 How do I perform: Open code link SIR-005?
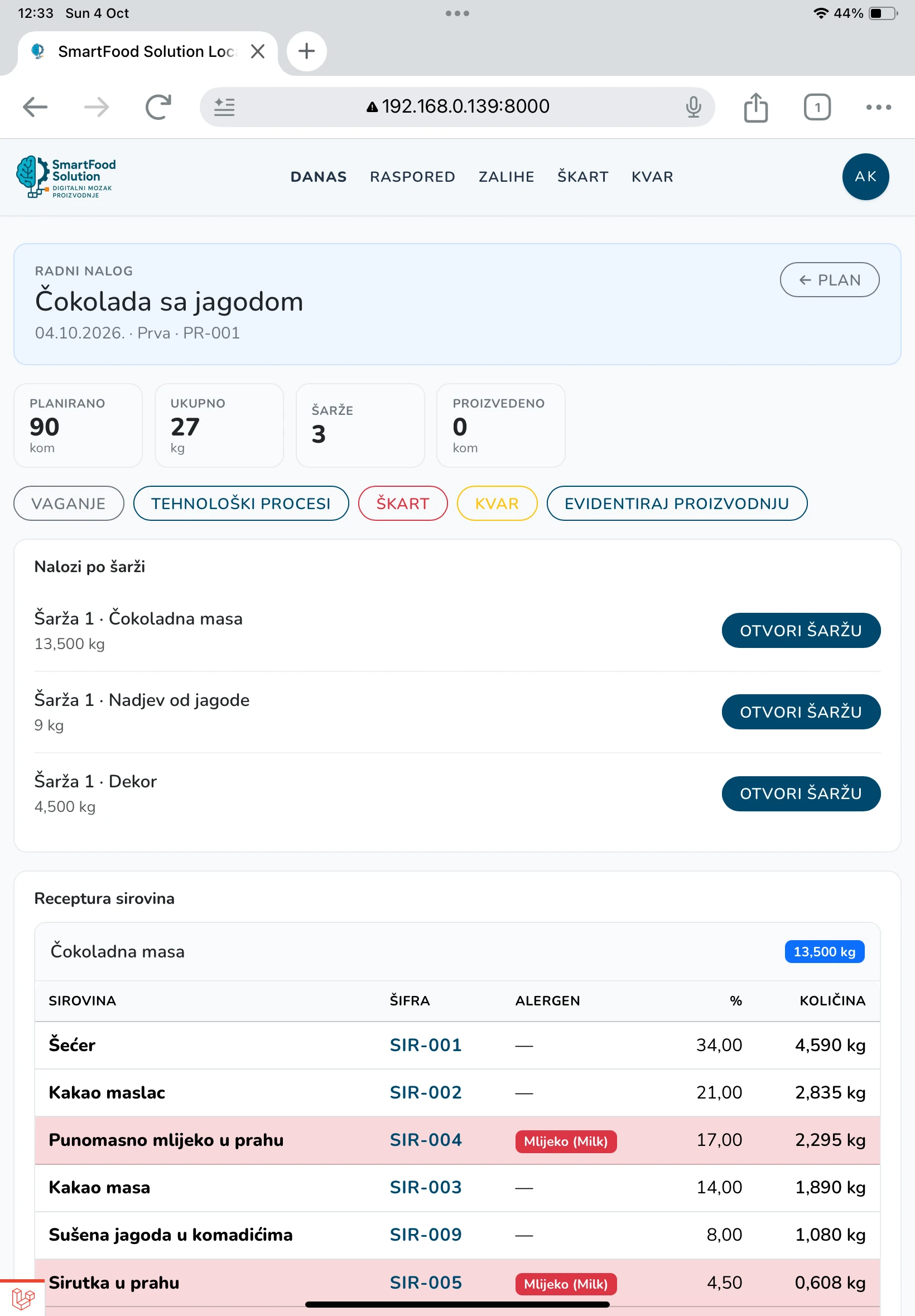(x=426, y=1283)
